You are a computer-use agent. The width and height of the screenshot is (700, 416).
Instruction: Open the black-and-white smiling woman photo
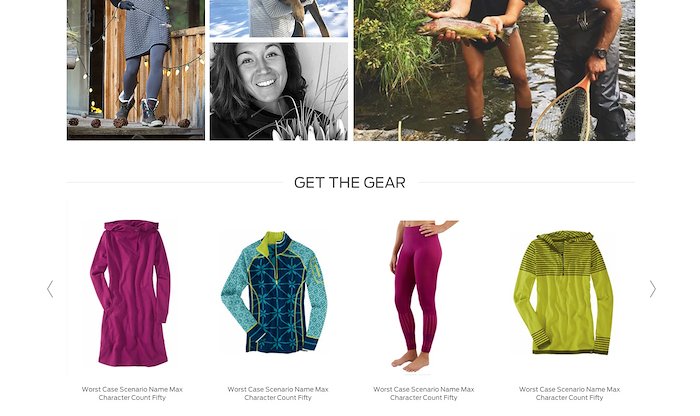279,91
